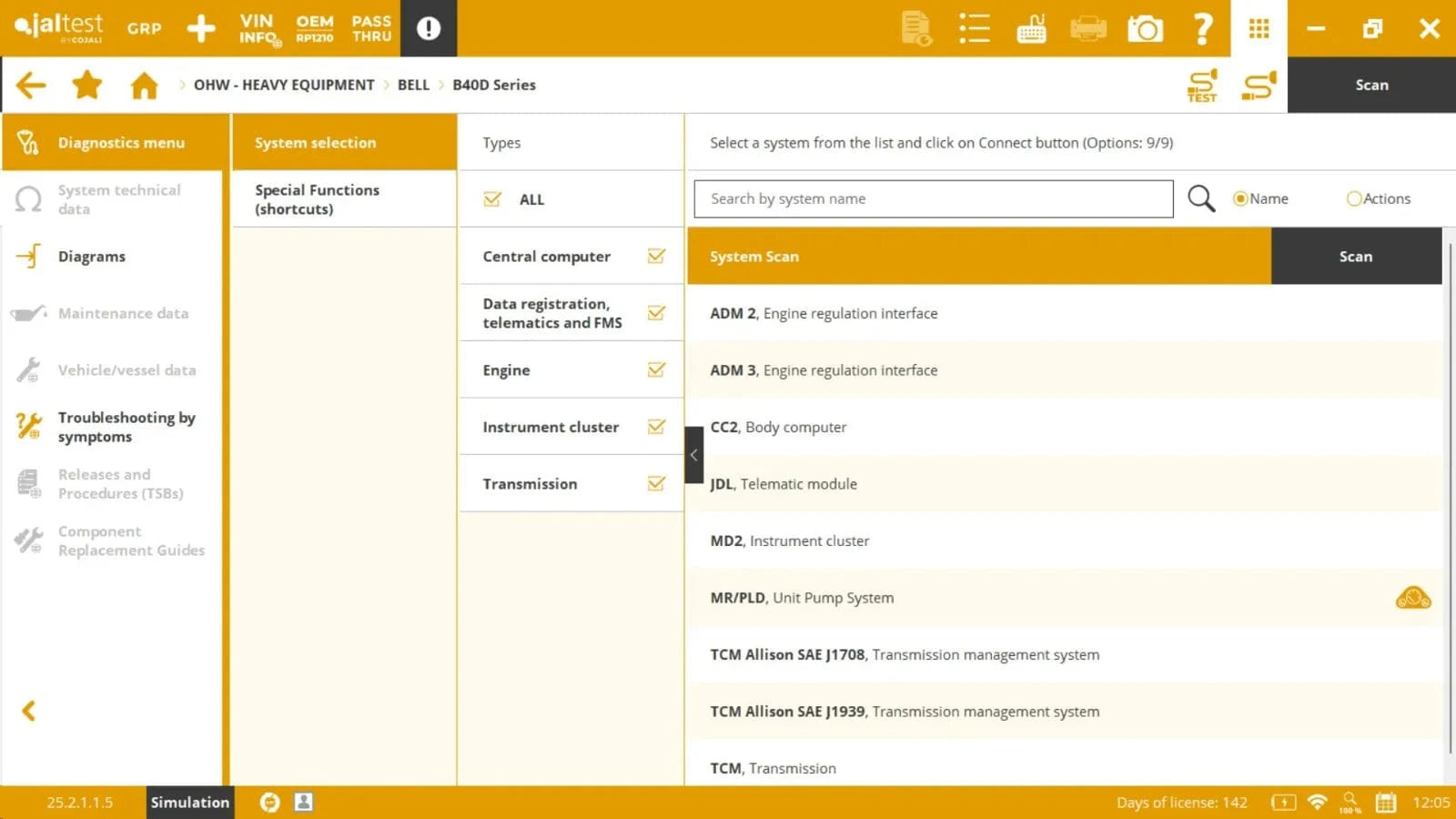Screen dimensions: 1456x819
Task: Click the sync icon in status bar
Action: click(x=269, y=802)
